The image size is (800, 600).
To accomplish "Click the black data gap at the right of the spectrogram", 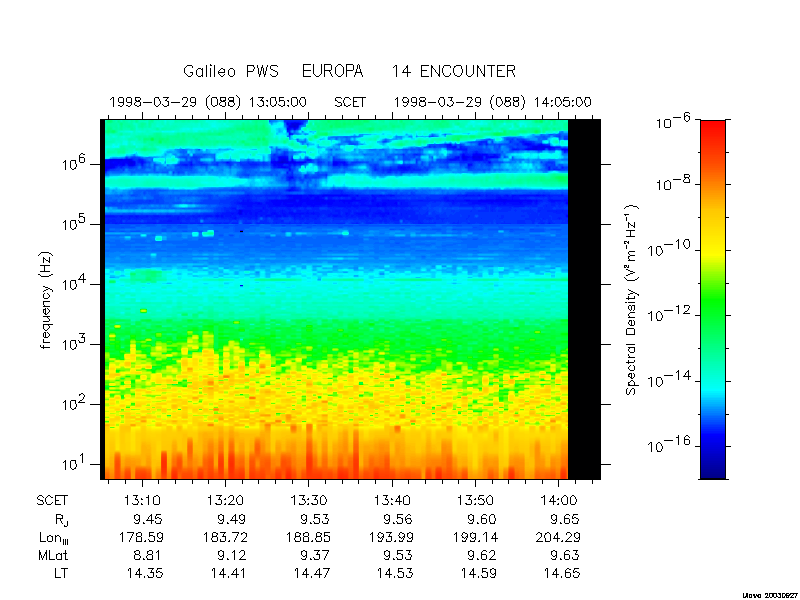I will [584, 299].
